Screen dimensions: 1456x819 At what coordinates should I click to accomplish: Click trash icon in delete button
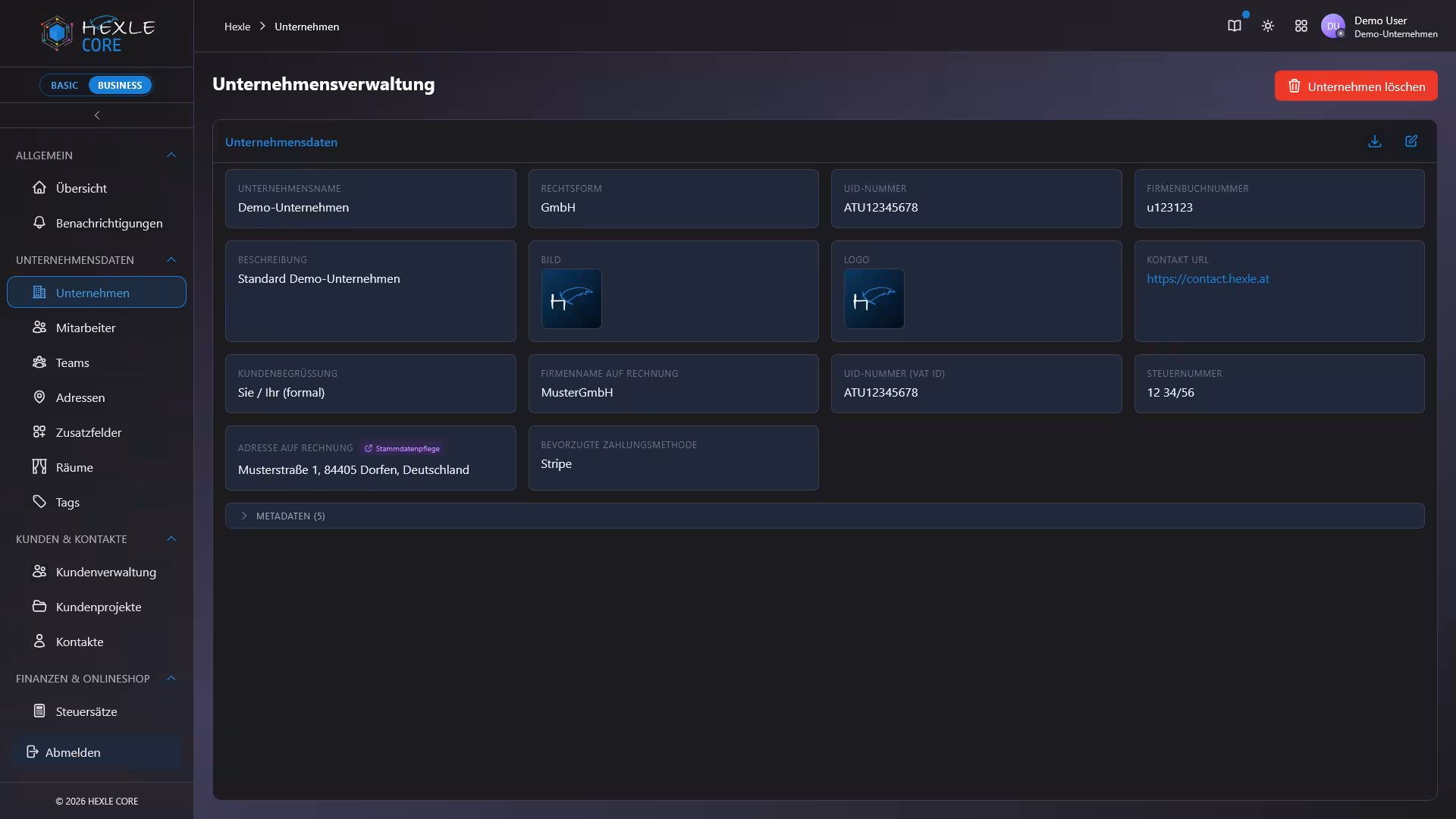(x=1294, y=86)
